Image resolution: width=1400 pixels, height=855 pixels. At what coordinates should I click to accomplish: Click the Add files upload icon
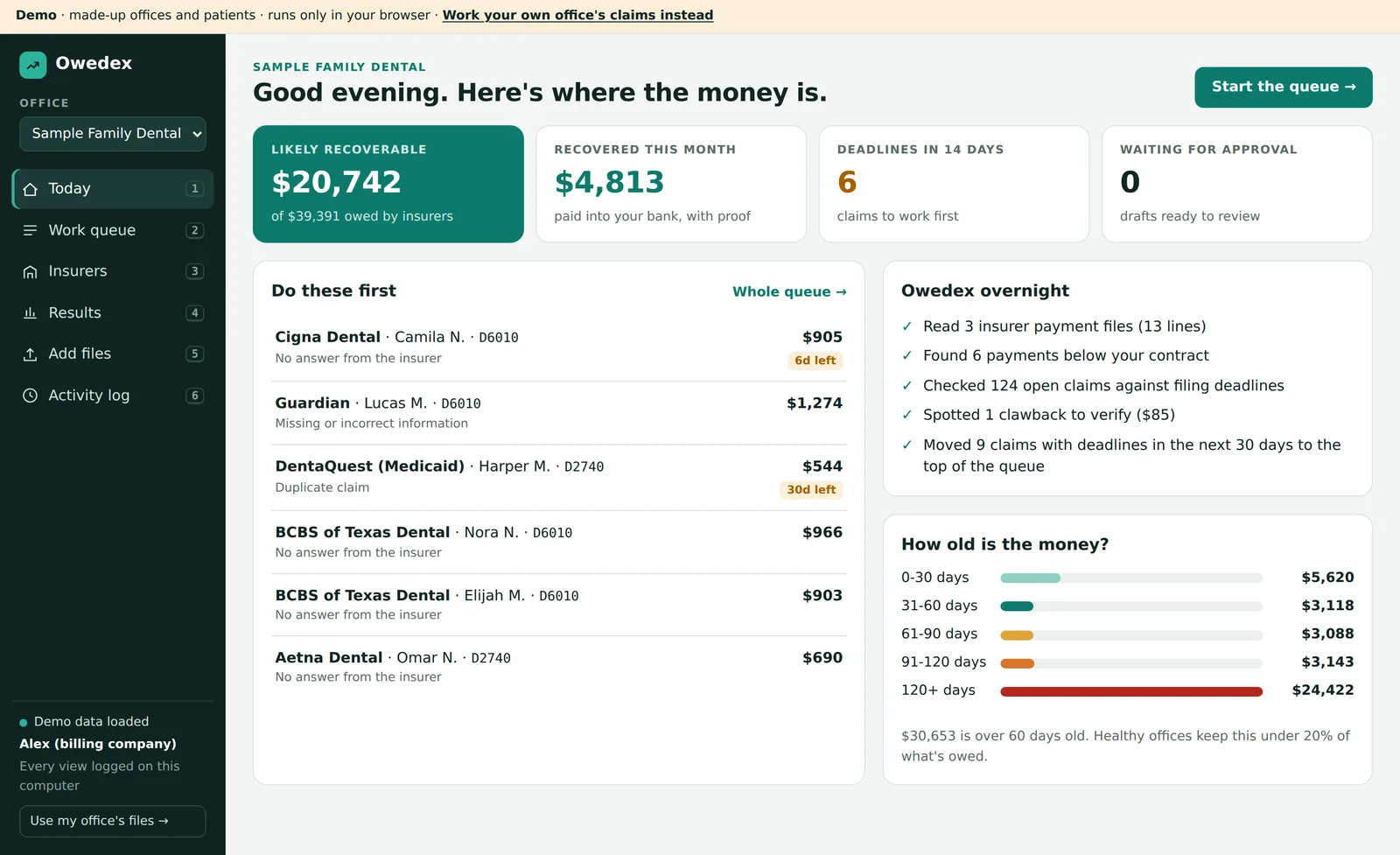tap(30, 354)
